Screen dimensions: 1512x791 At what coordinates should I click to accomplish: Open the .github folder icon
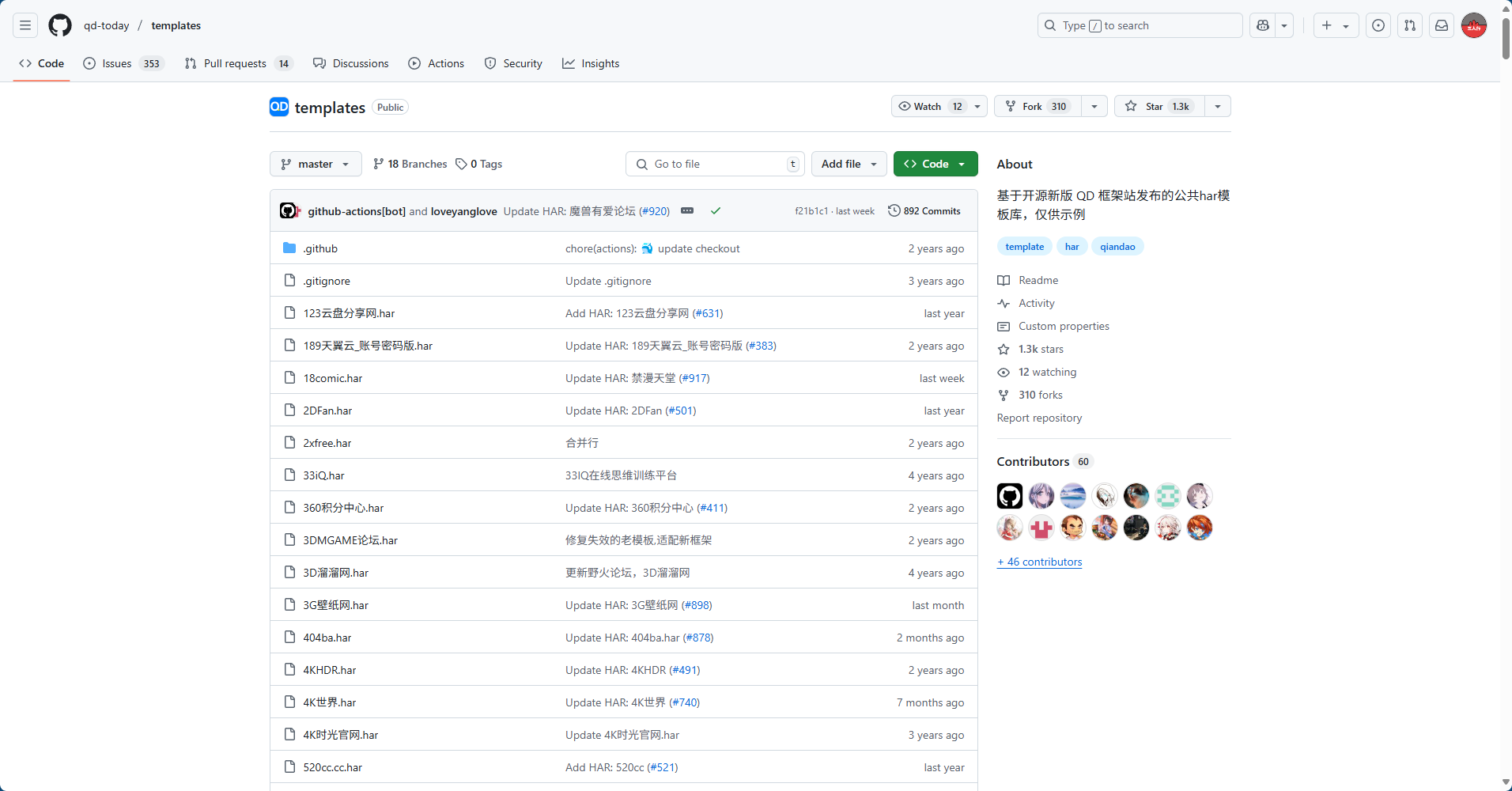click(x=289, y=248)
